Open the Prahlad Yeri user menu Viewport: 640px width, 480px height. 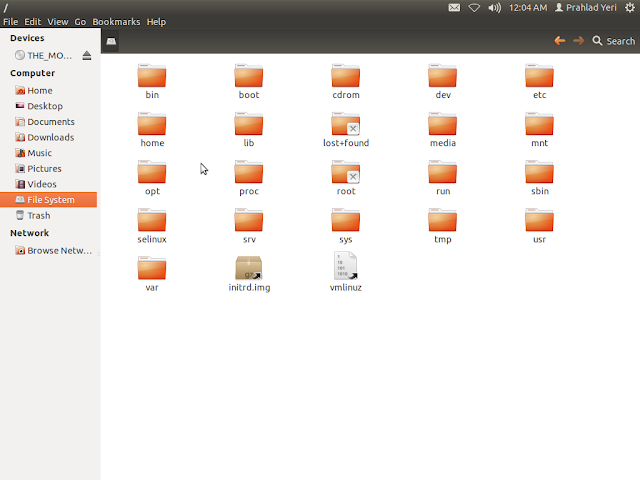coord(586,7)
